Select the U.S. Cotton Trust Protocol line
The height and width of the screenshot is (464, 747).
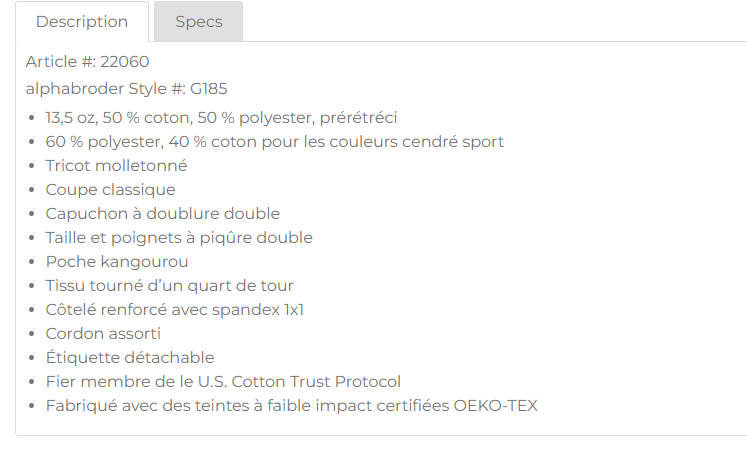point(223,382)
